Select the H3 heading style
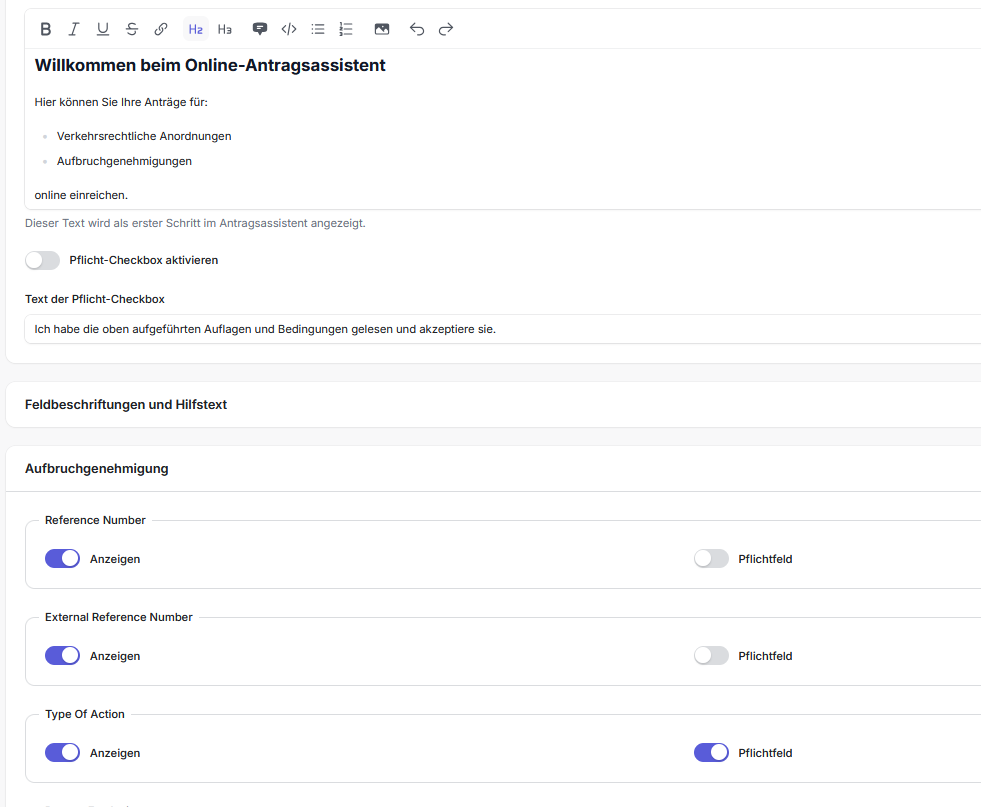This screenshot has height=807, width=981. pyautogui.click(x=225, y=29)
